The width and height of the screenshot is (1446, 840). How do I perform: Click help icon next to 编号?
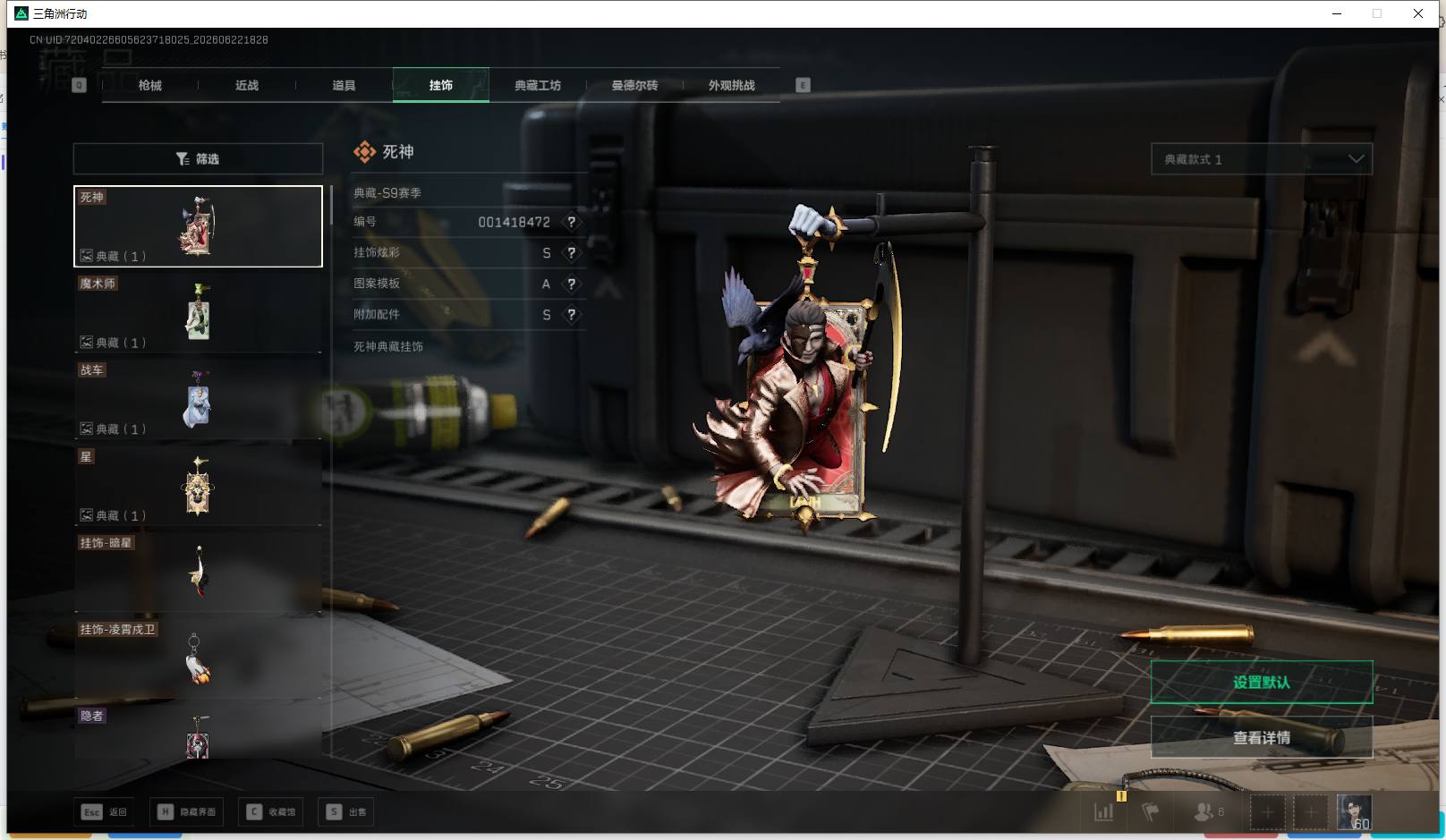571,222
